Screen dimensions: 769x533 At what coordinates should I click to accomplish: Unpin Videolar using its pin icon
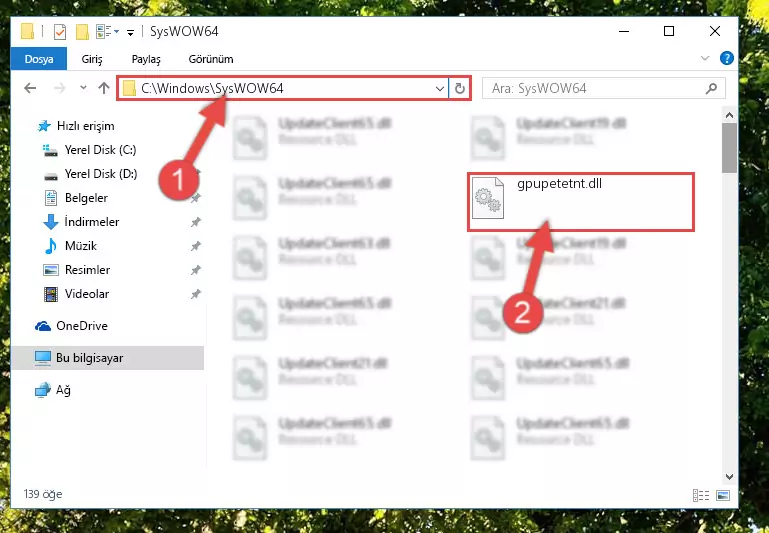(x=195, y=294)
